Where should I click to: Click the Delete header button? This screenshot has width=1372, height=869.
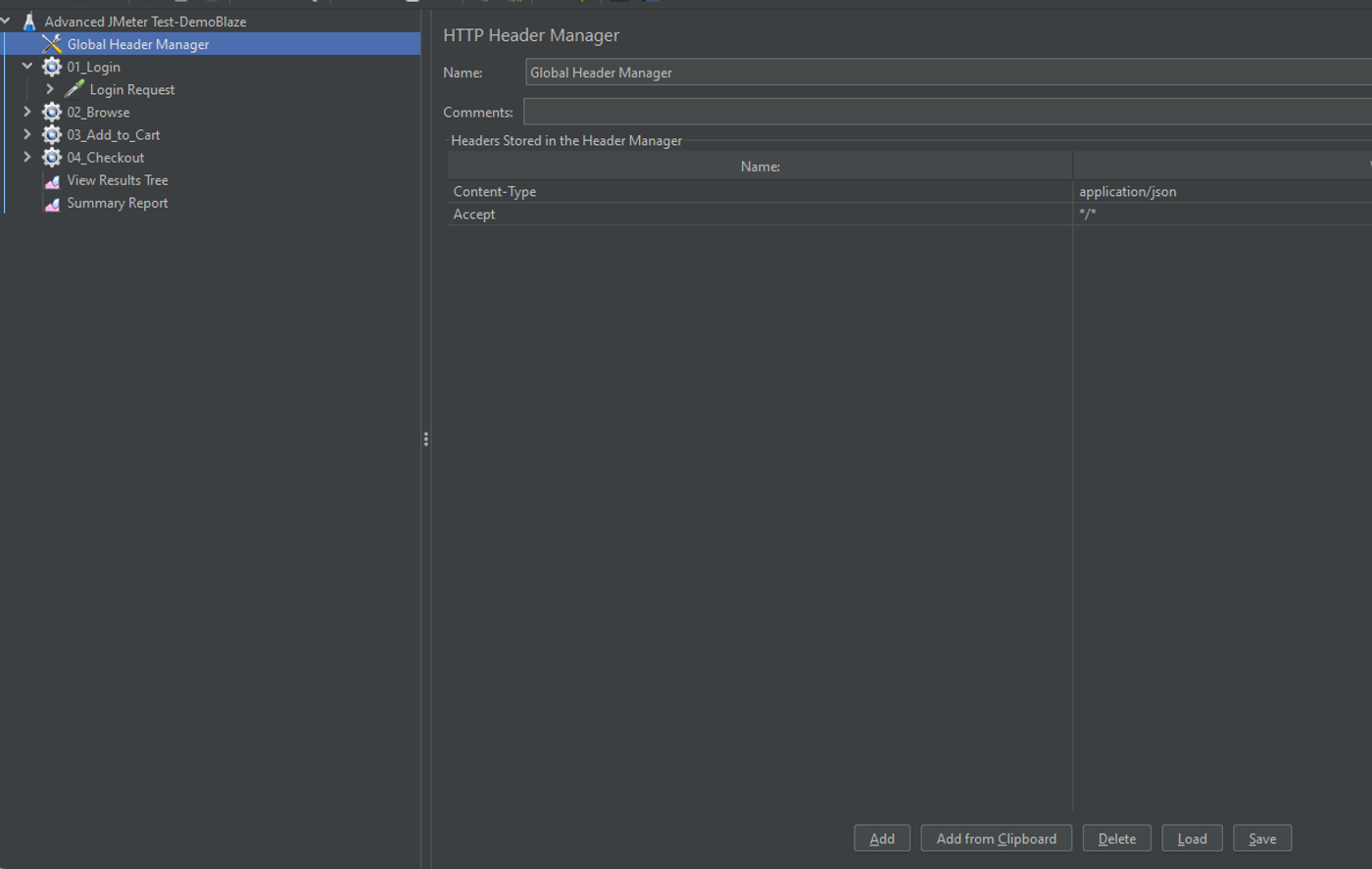point(1117,839)
